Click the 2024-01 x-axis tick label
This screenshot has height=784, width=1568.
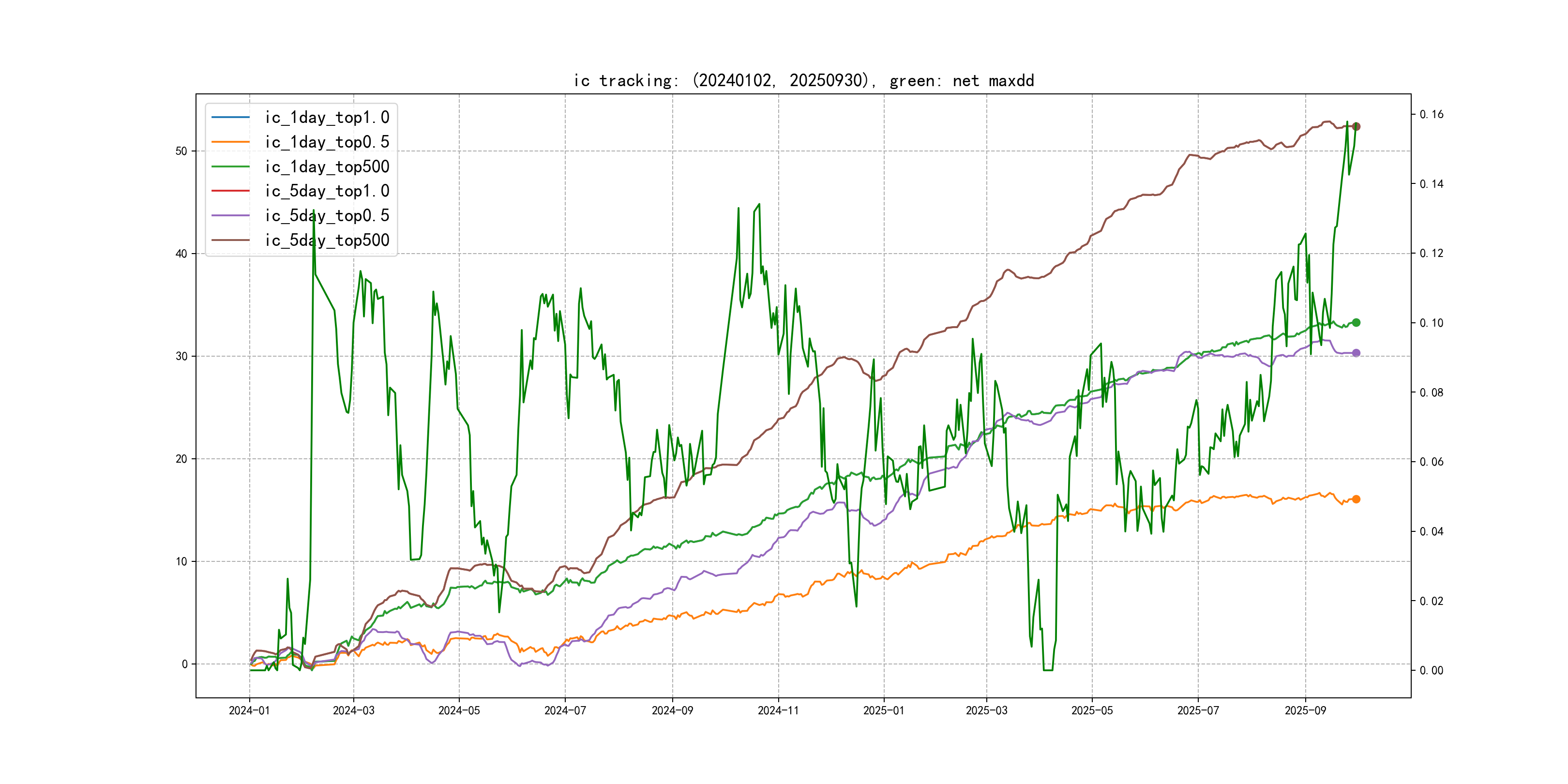click(x=249, y=710)
